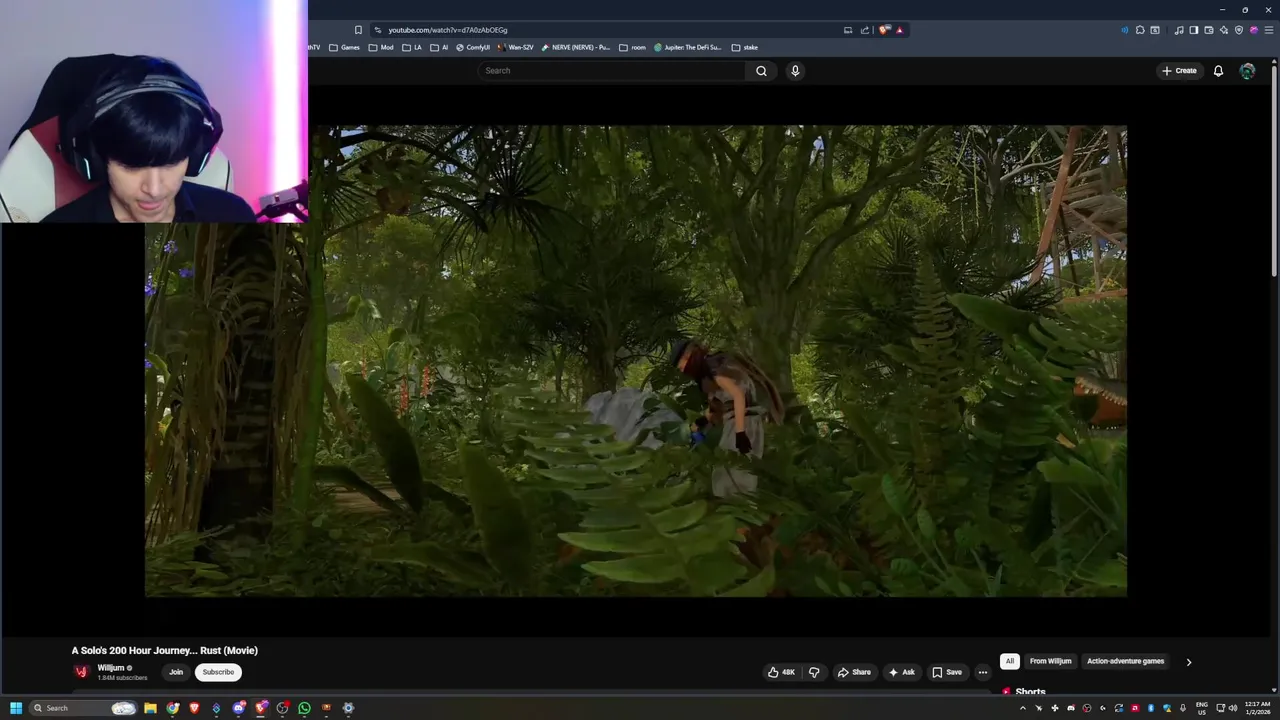Open the ComfyUI bookmark

pos(473,47)
